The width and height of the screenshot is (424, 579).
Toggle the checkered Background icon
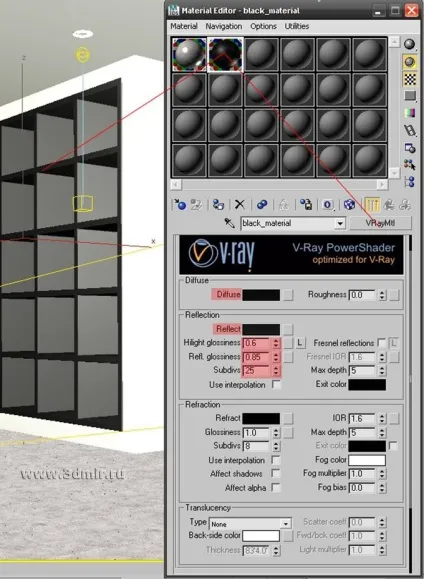tap(410, 79)
